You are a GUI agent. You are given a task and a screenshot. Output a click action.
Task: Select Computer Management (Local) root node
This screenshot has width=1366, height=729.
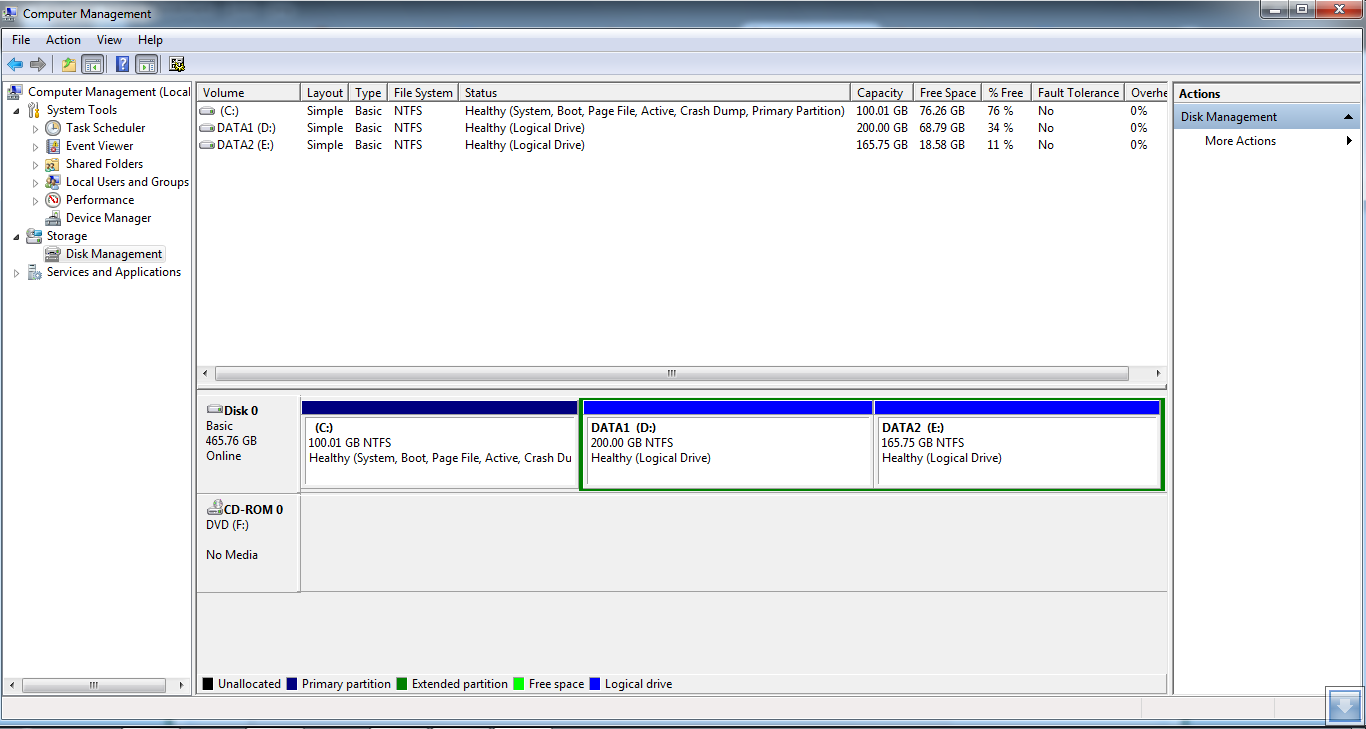109,92
